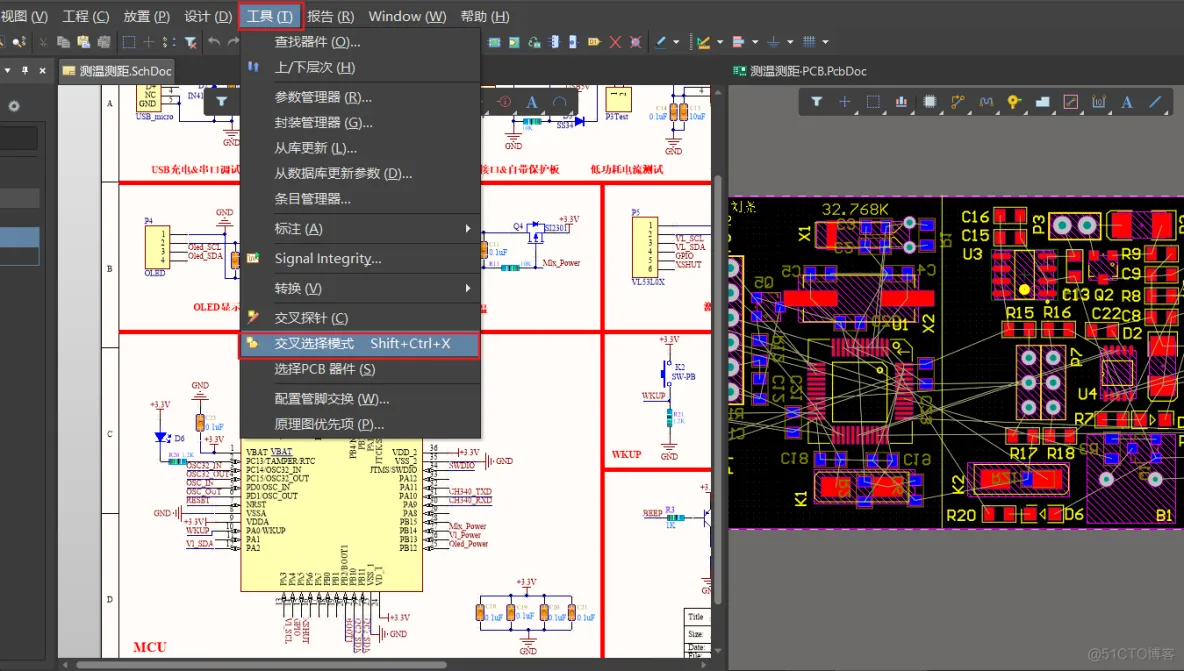Open the 帮助 (H) menu

485,16
